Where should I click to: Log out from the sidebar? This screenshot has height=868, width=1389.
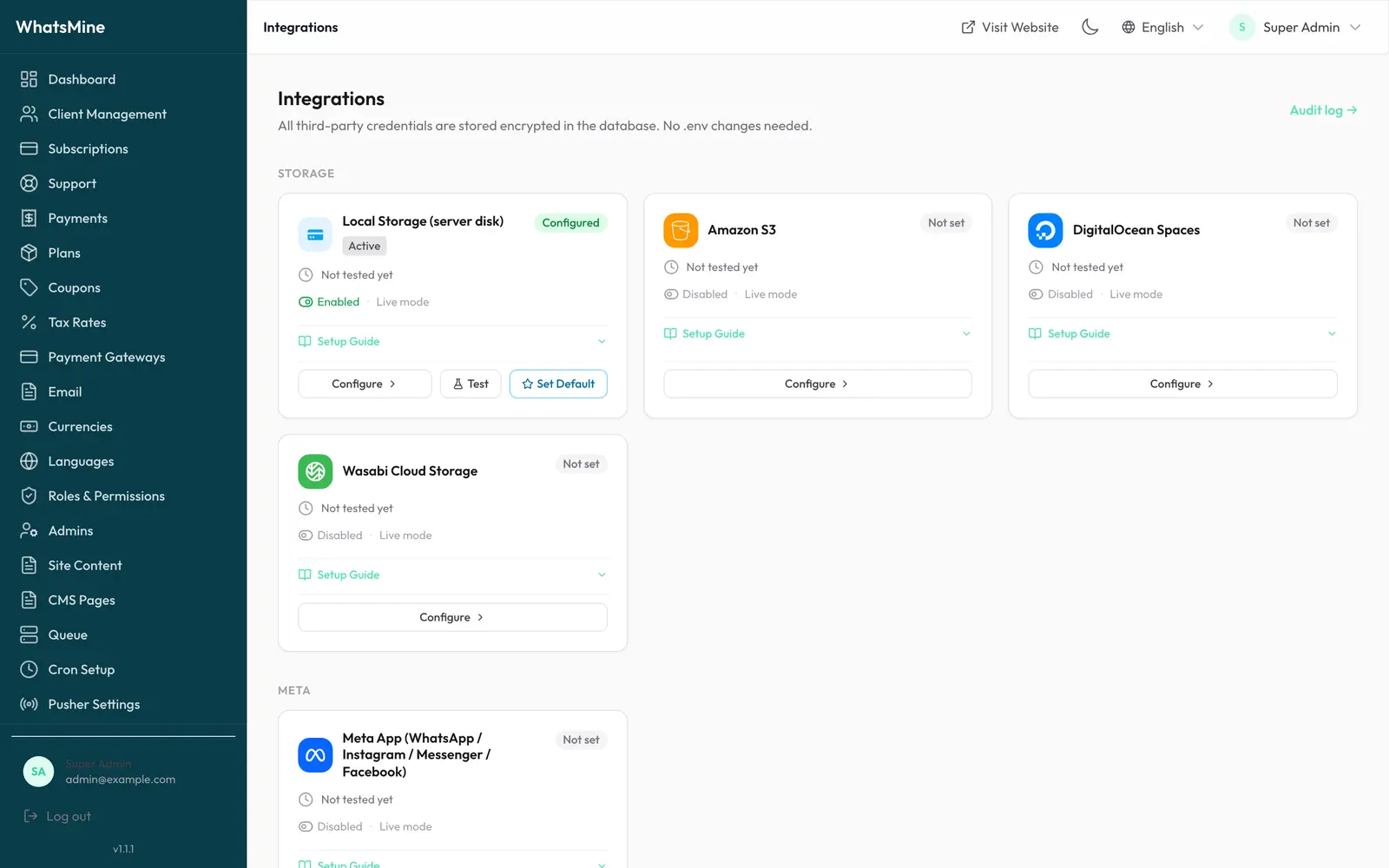click(x=57, y=816)
